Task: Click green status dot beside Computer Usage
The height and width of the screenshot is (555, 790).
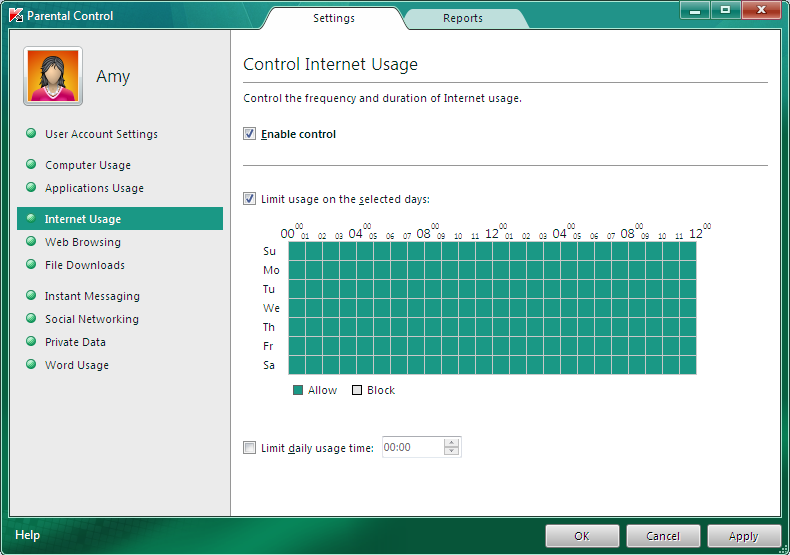Action: (x=31, y=164)
